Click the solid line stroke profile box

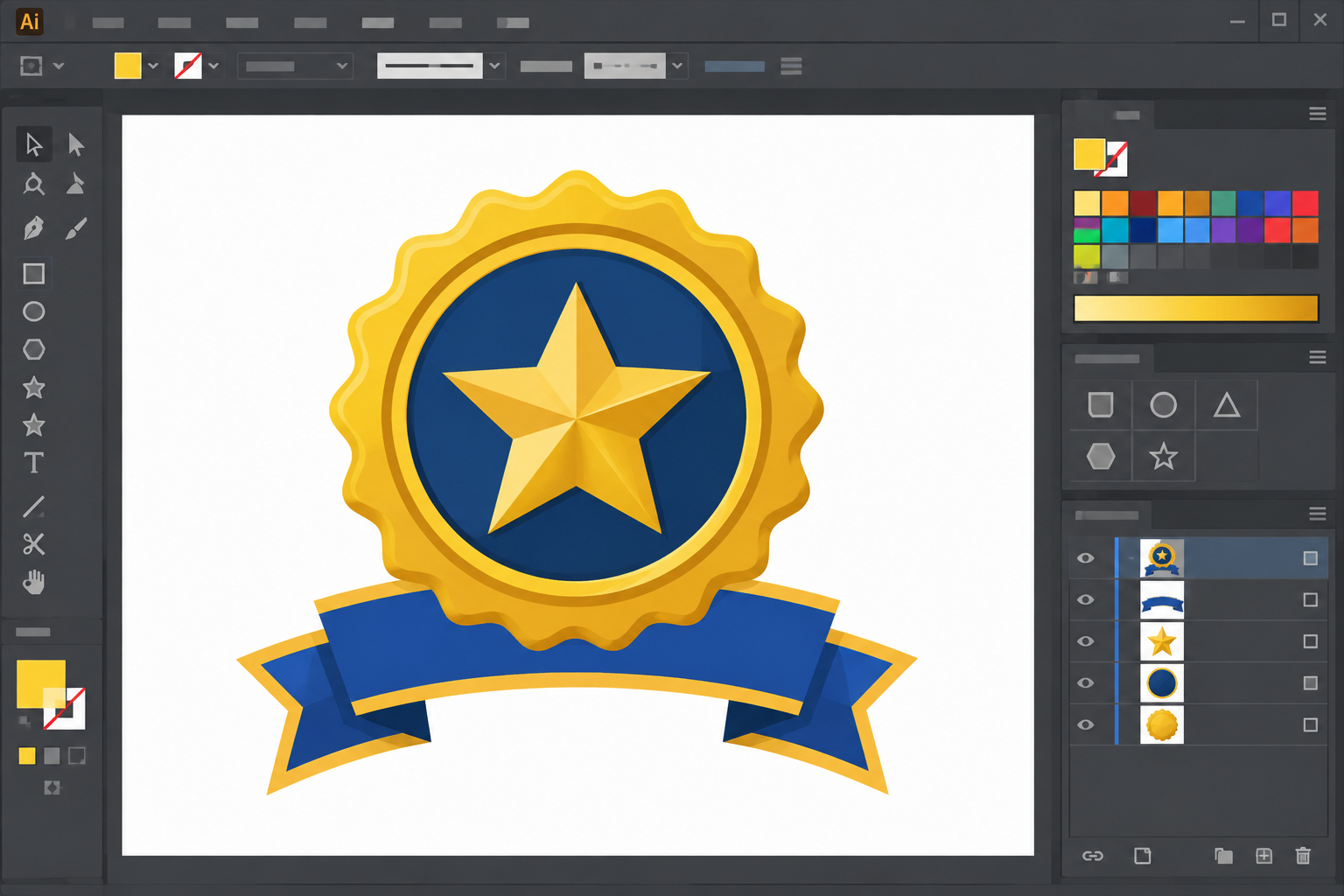coord(430,66)
